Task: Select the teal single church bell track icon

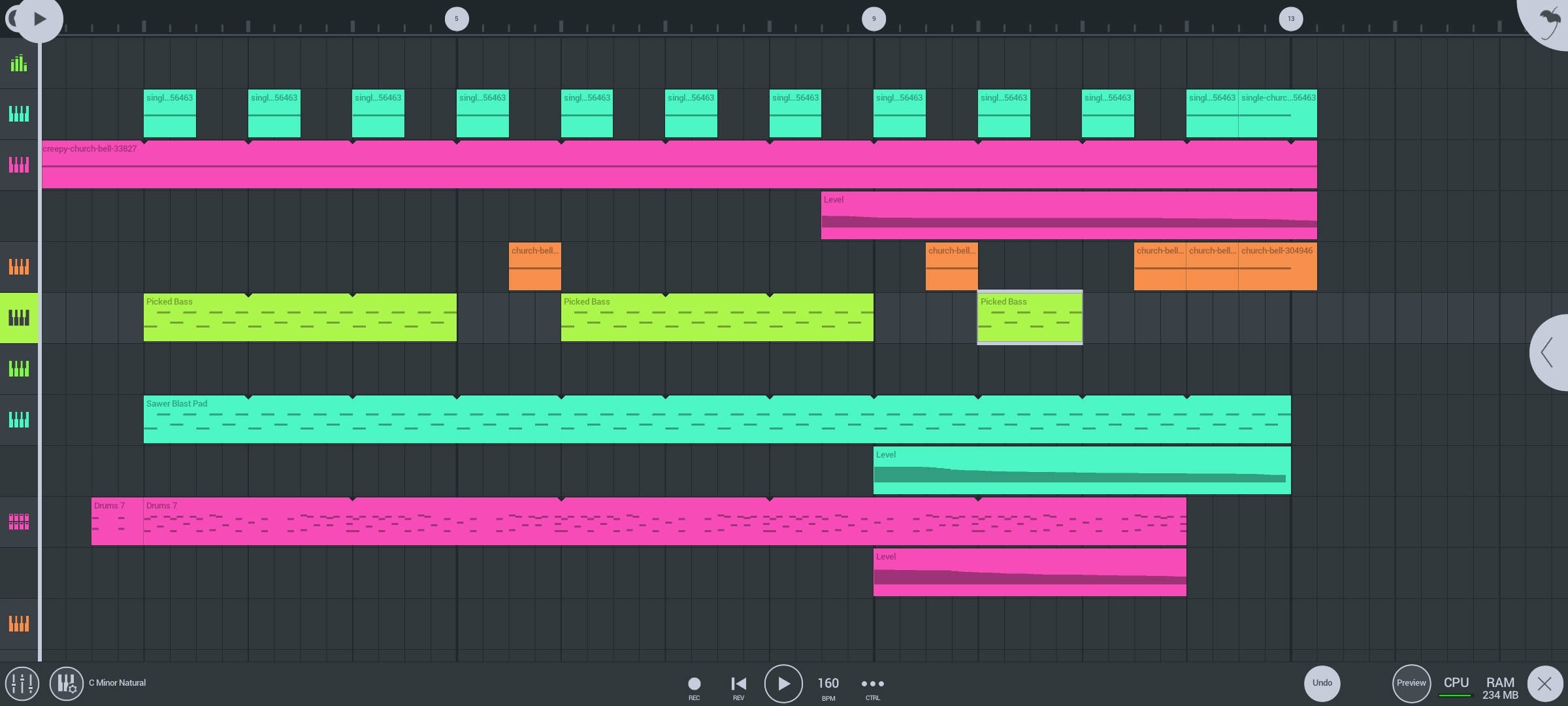Action: [x=19, y=114]
